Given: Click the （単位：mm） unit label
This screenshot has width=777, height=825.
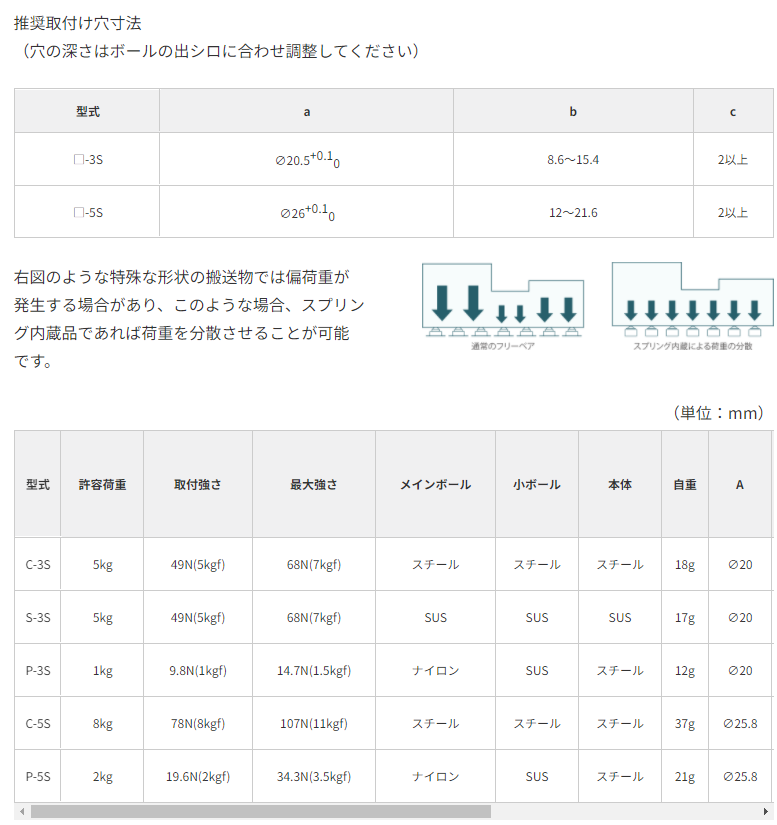Looking at the screenshot, I should coord(718,412).
